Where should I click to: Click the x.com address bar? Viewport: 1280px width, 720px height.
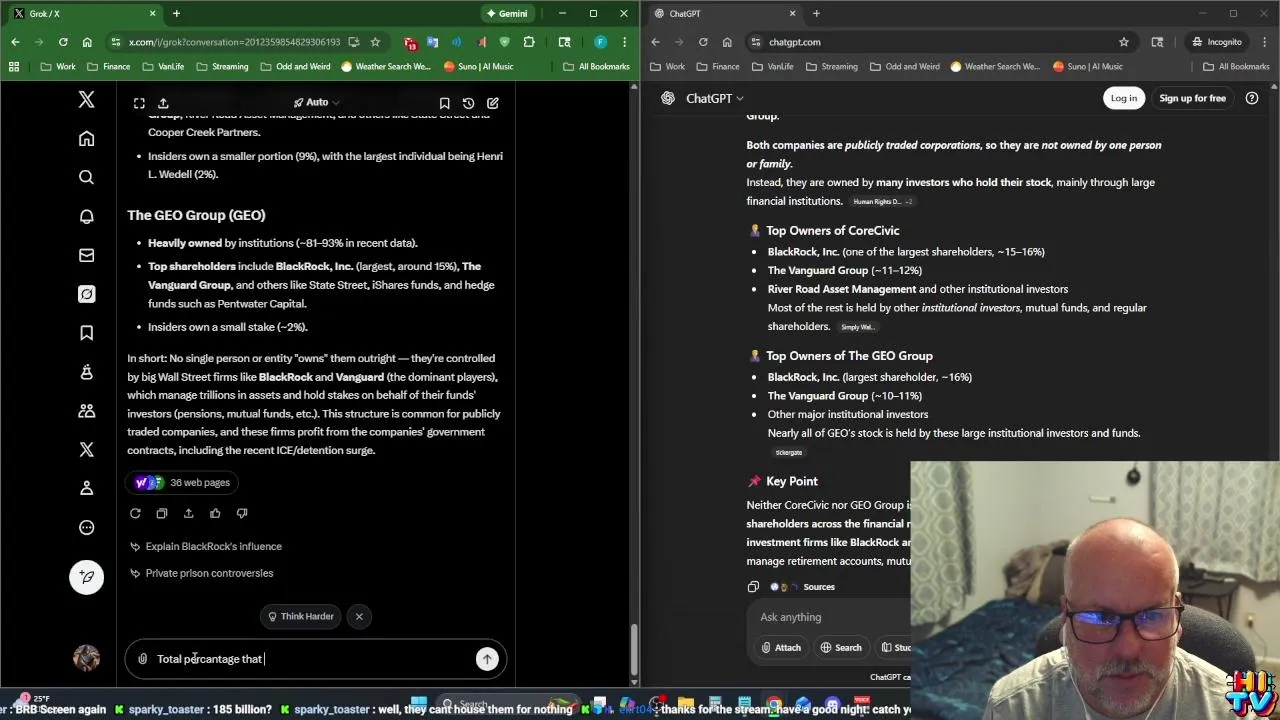[x=235, y=42]
